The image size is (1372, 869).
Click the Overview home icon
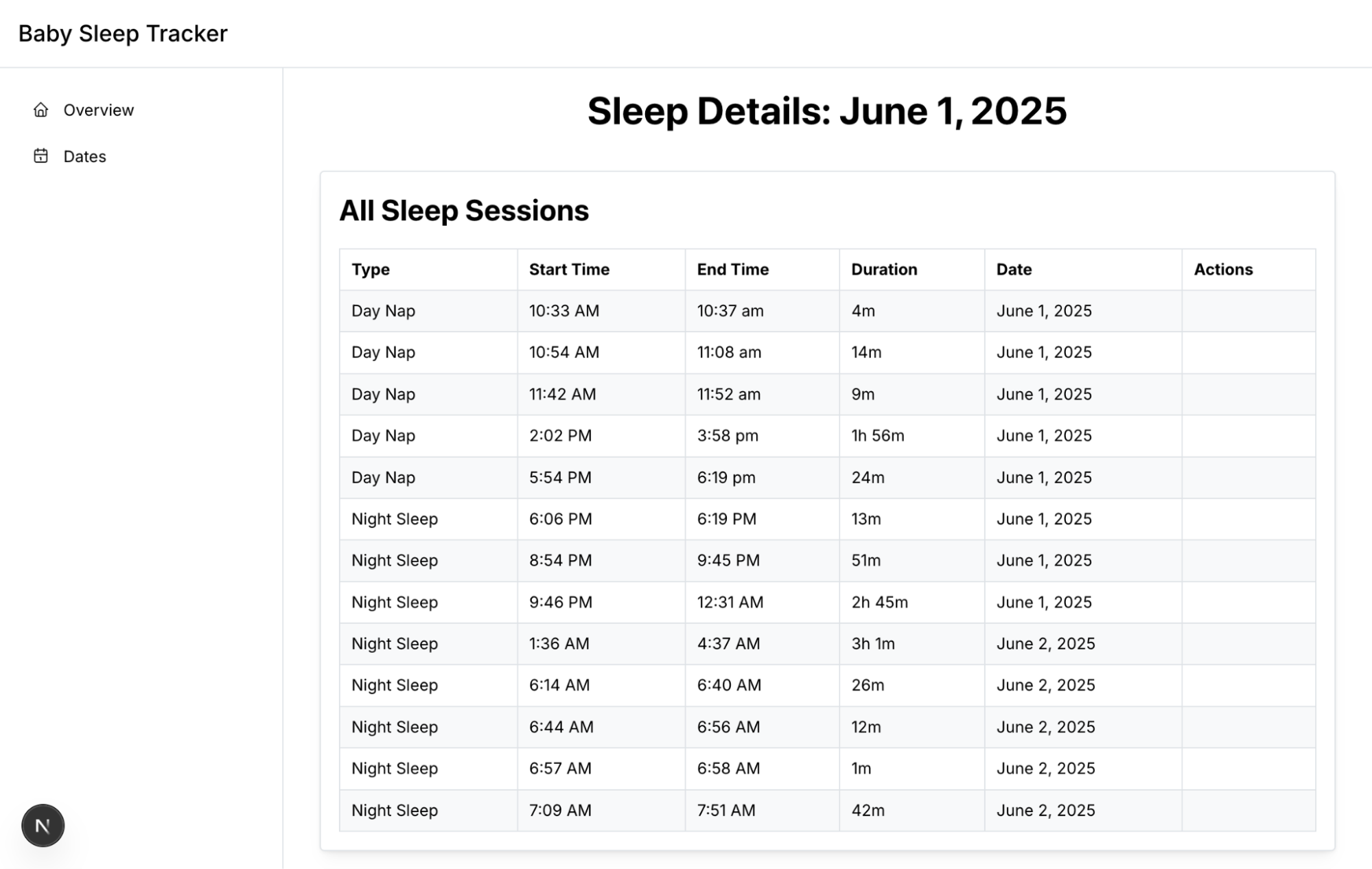(41, 110)
